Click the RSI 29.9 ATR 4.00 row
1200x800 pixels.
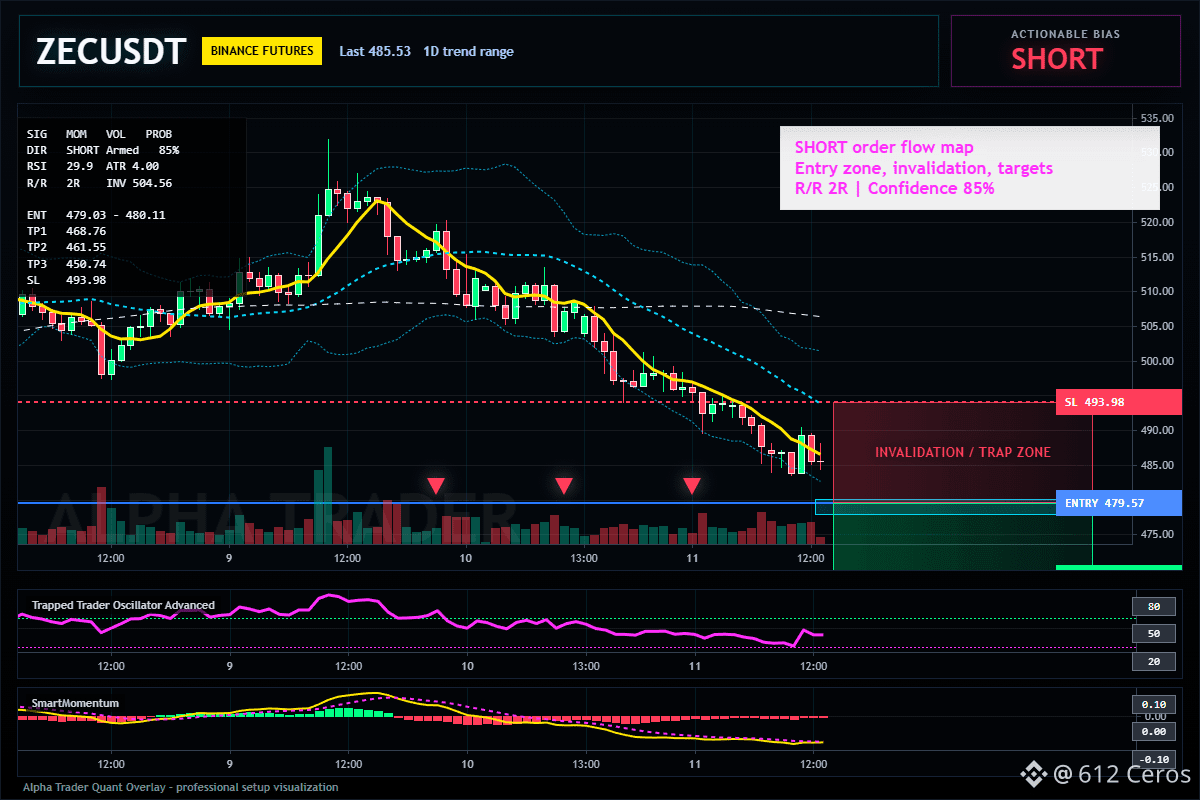click(93, 166)
